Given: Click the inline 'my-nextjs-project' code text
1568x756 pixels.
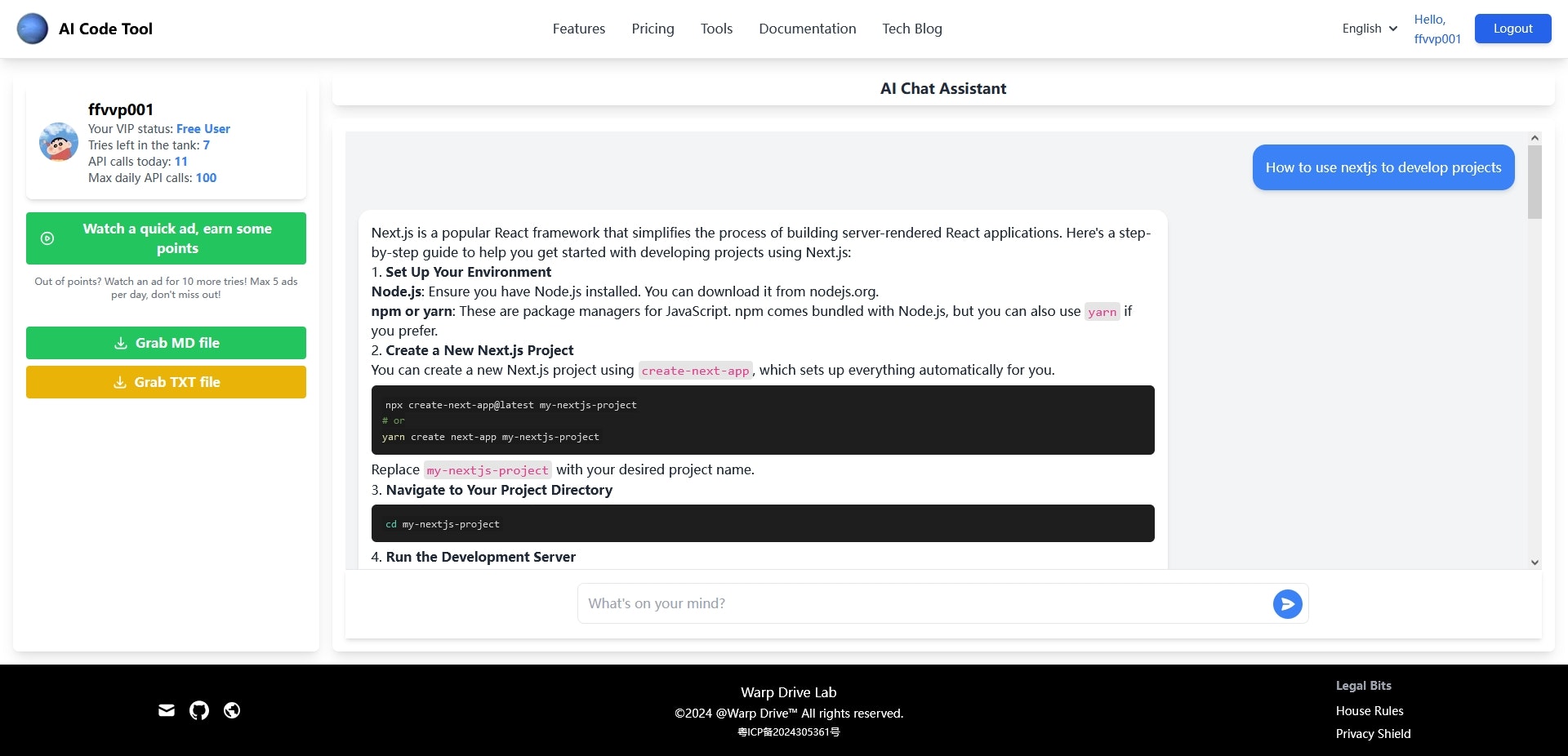Looking at the screenshot, I should pyautogui.click(x=488, y=470).
